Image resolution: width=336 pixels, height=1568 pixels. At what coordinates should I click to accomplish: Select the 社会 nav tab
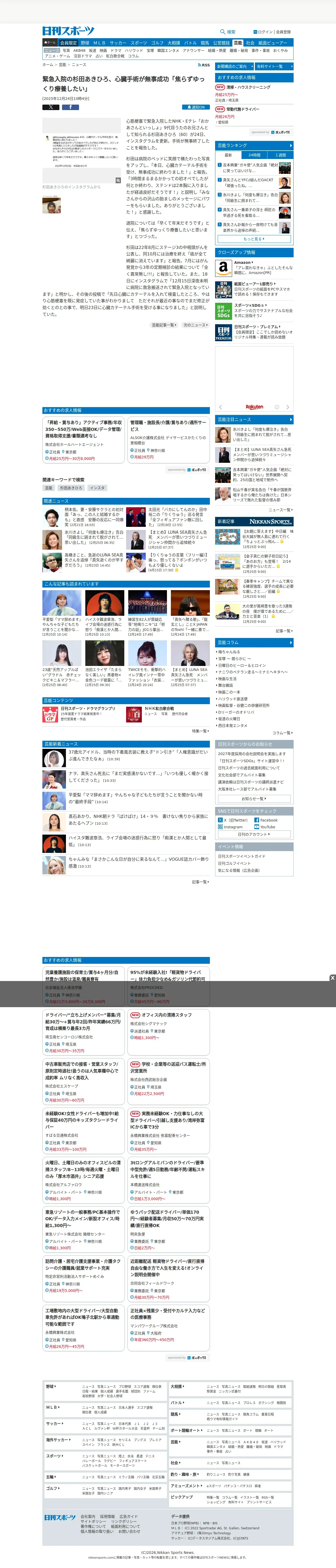pos(250,43)
